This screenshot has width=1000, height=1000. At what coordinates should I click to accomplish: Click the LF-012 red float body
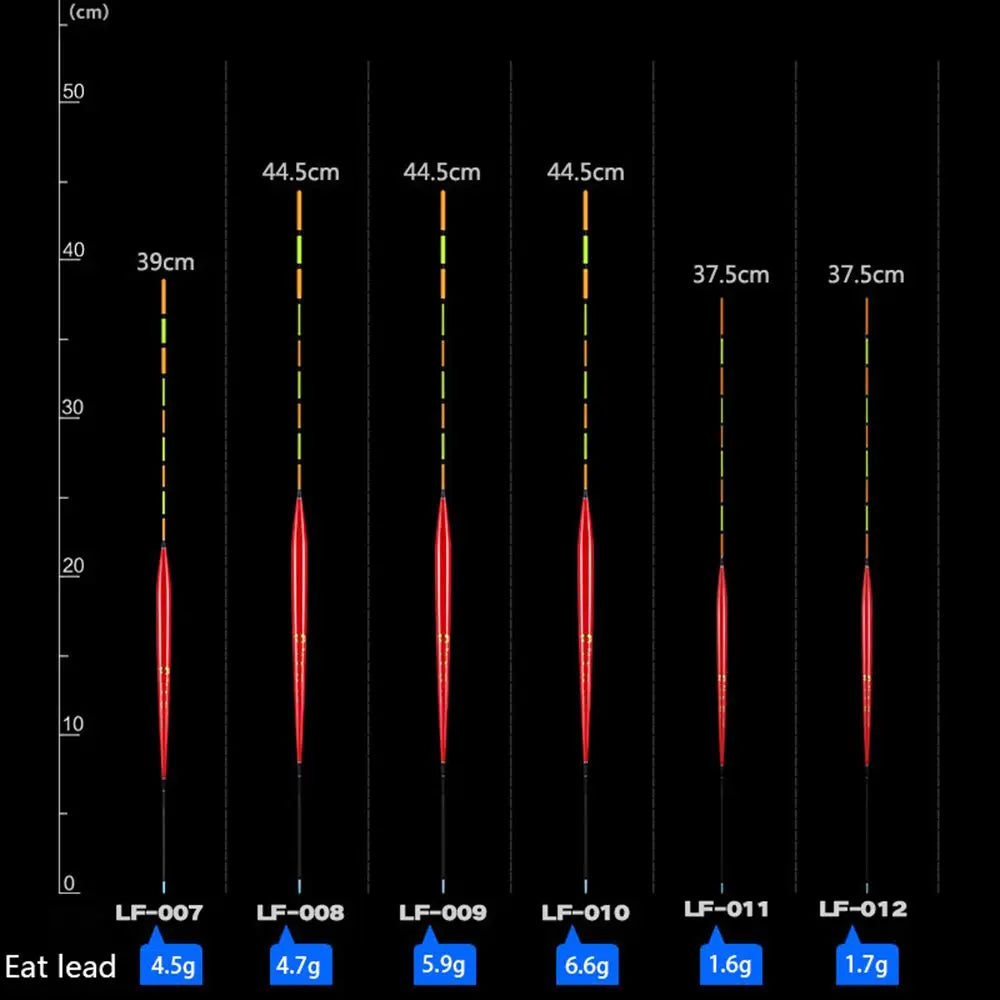pyautogui.click(x=867, y=665)
